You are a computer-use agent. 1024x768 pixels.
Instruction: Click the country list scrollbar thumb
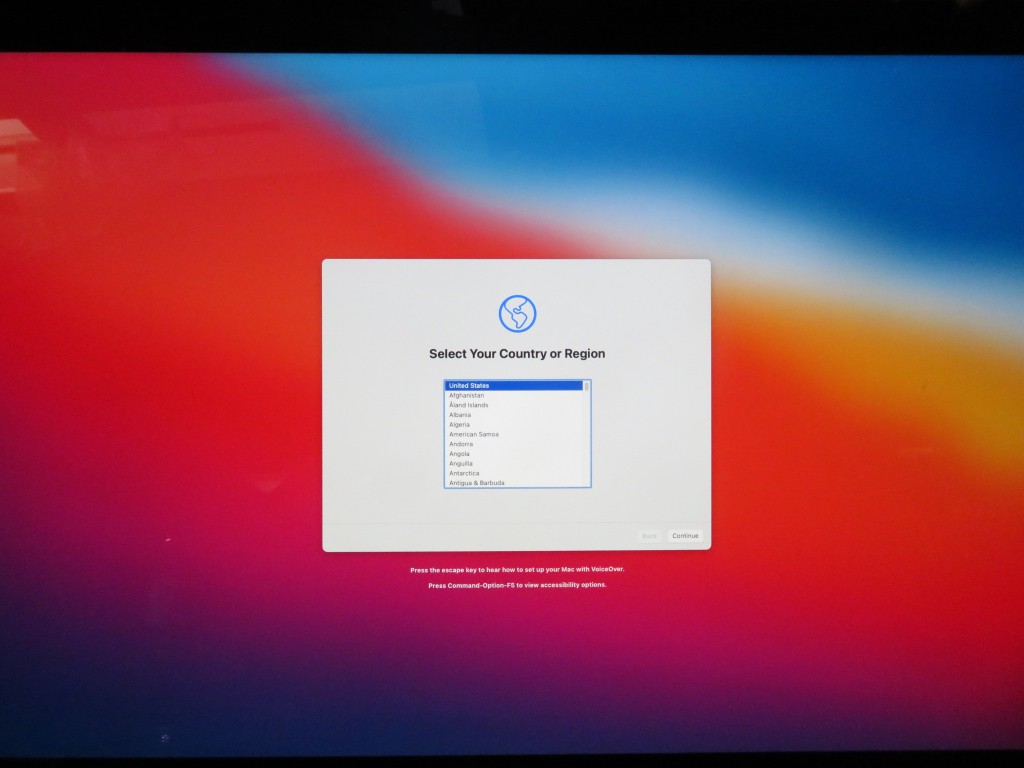point(586,386)
